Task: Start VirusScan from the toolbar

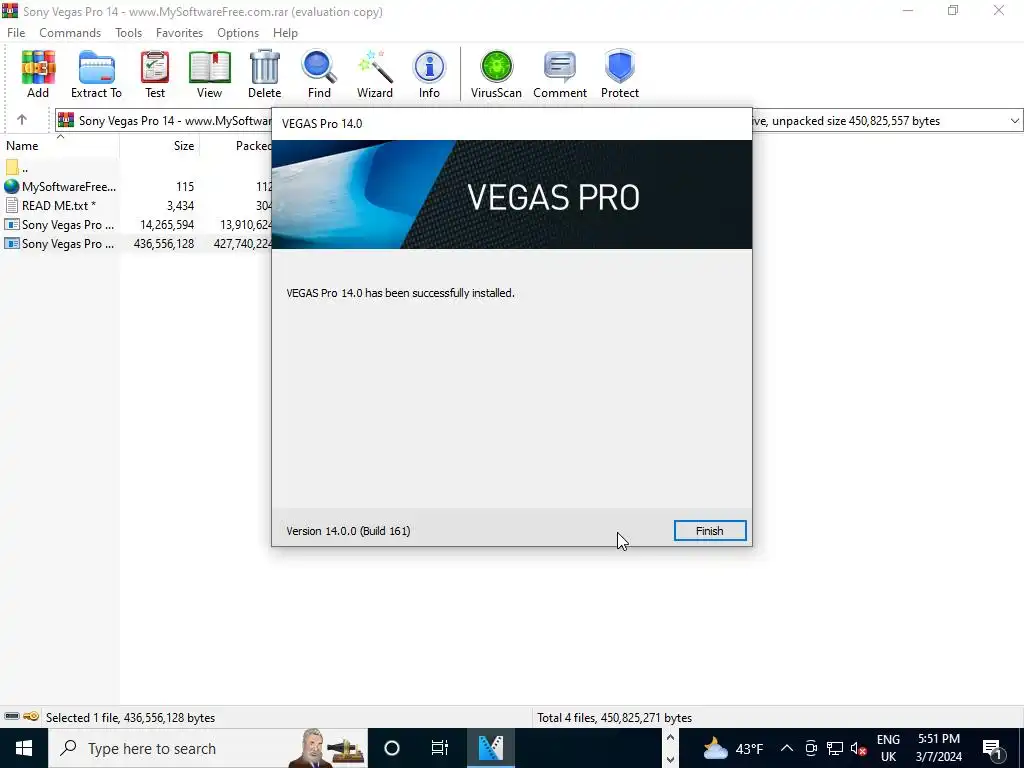Action: click(496, 74)
